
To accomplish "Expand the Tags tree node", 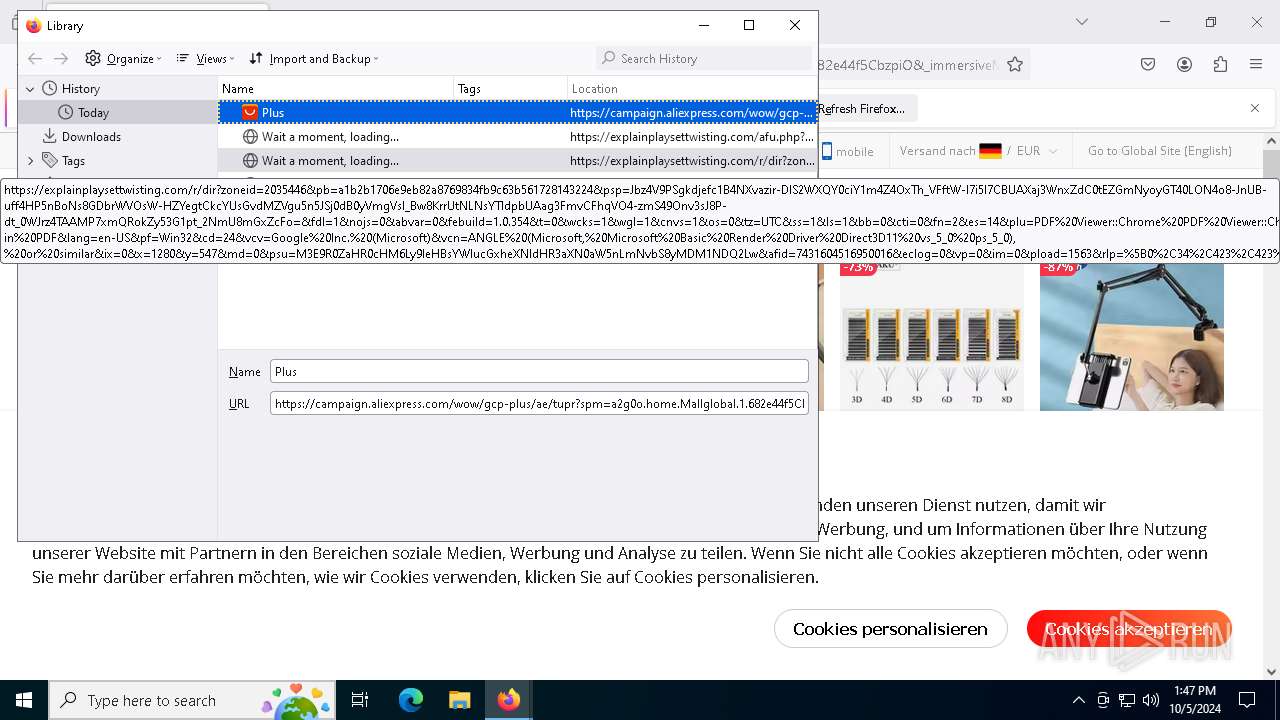I will [x=30, y=161].
